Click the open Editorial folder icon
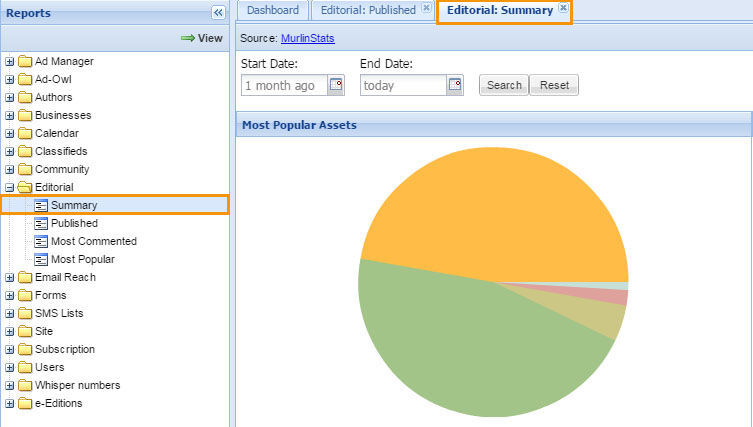This screenshot has width=753, height=427. point(25,187)
